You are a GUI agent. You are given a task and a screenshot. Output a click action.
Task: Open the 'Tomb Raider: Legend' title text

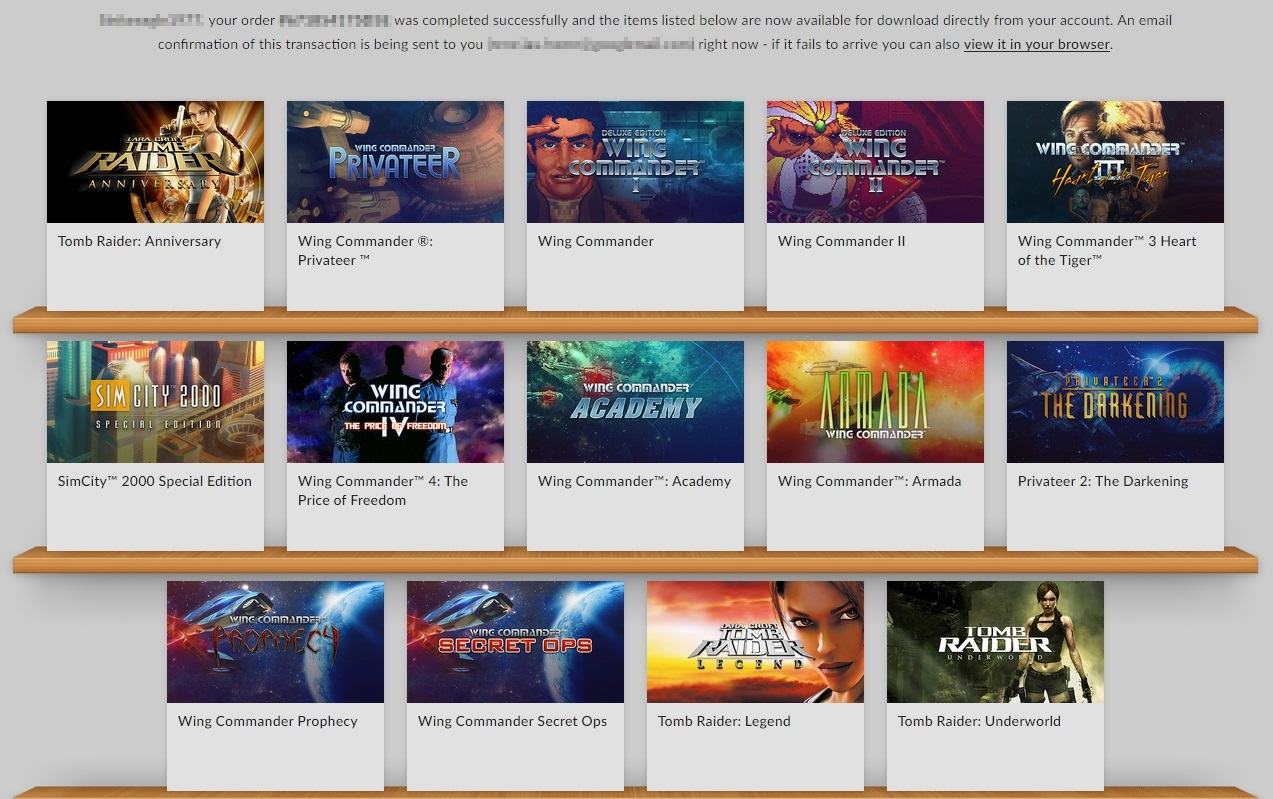[724, 721]
